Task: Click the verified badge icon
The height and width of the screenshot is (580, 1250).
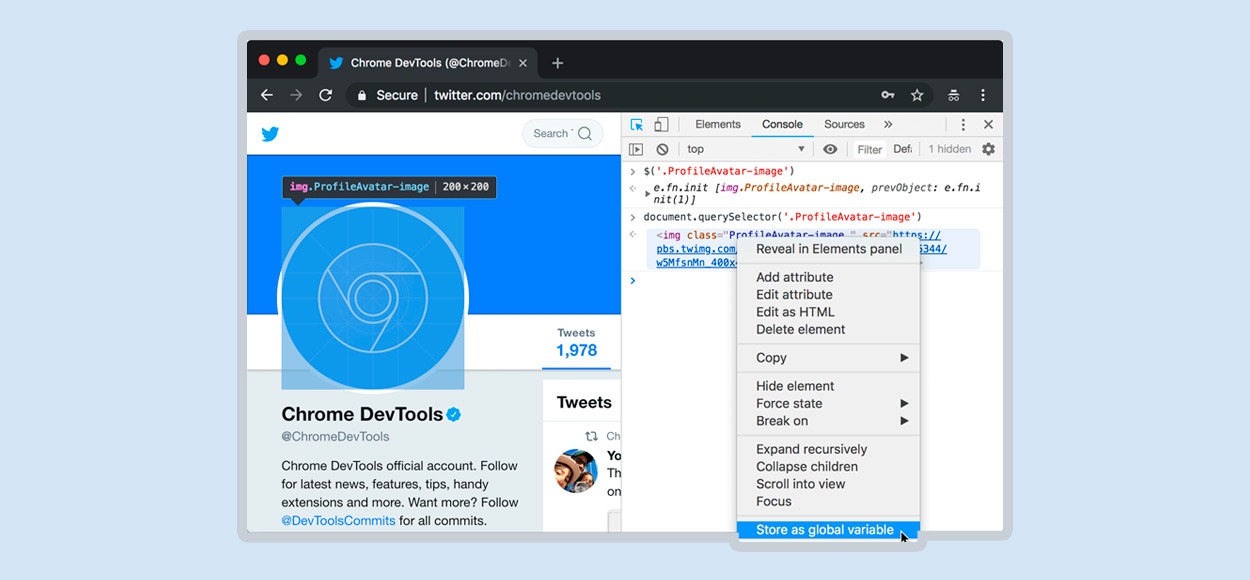Action: pyautogui.click(x=454, y=414)
